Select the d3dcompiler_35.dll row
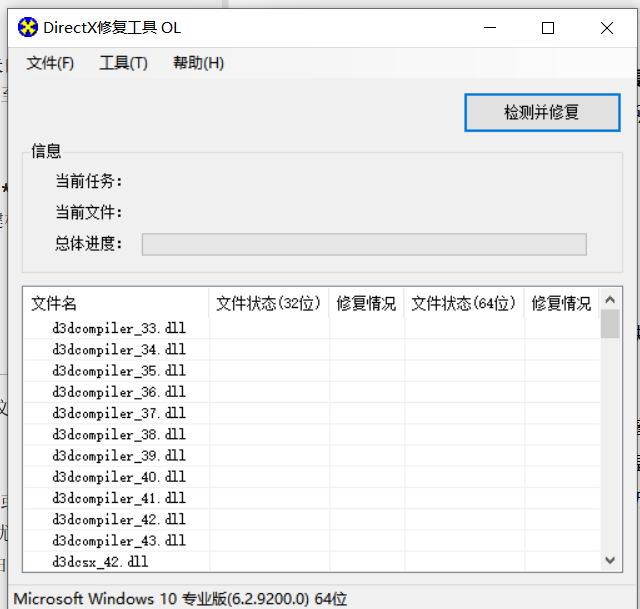Viewport: 640px width, 609px height. click(311, 371)
